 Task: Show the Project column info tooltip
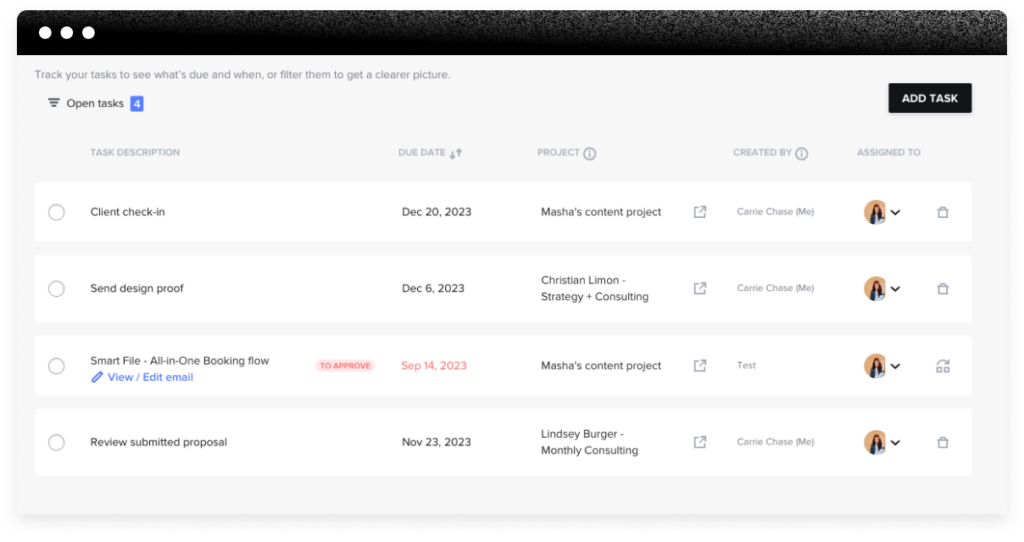pyautogui.click(x=590, y=153)
